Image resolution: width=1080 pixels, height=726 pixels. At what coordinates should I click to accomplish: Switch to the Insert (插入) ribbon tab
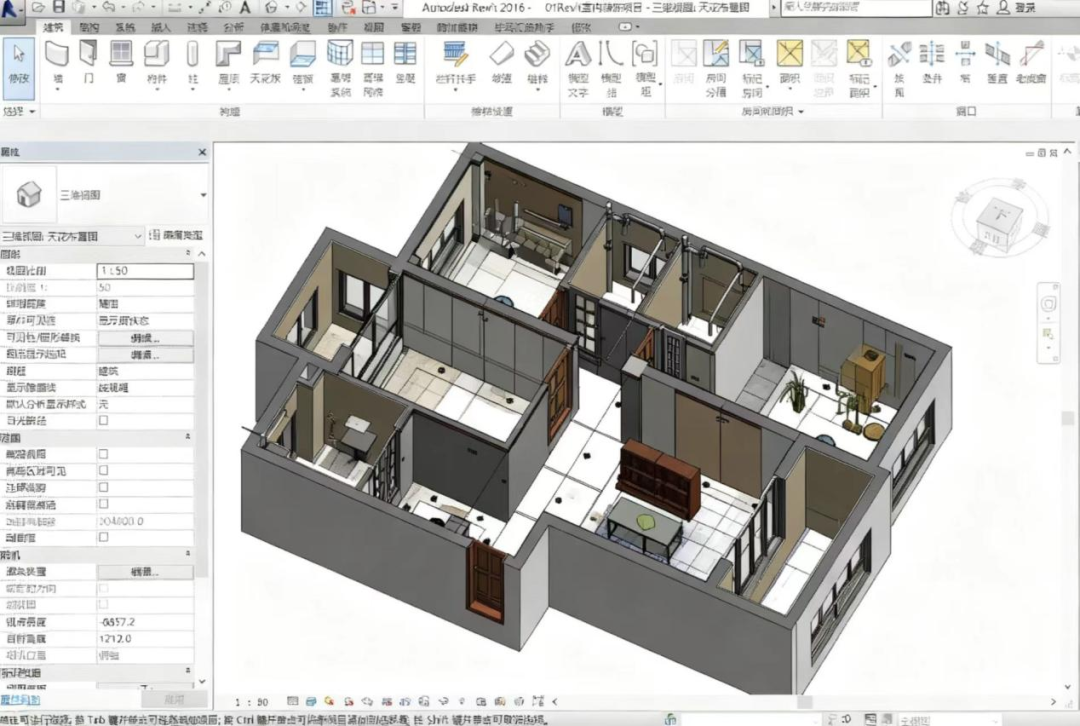point(160,27)
